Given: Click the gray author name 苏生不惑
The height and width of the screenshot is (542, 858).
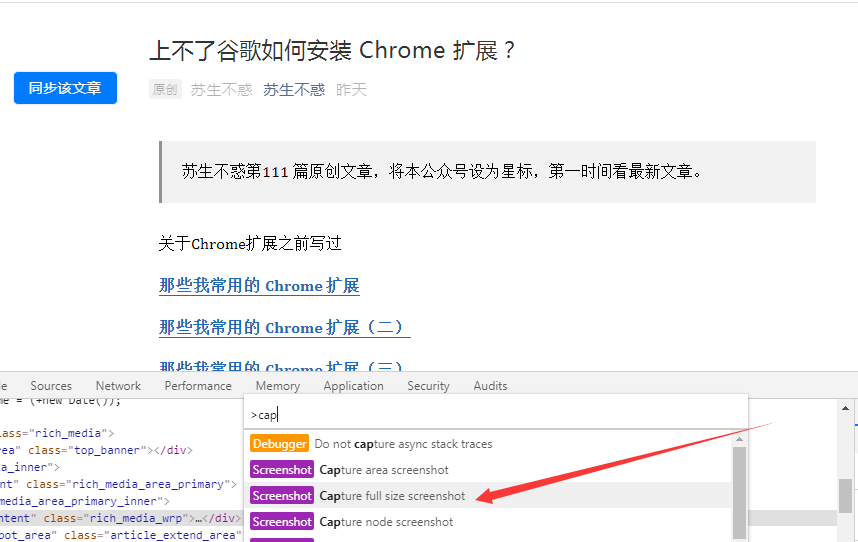Looking at the screenshot, I should pos(221,90).
